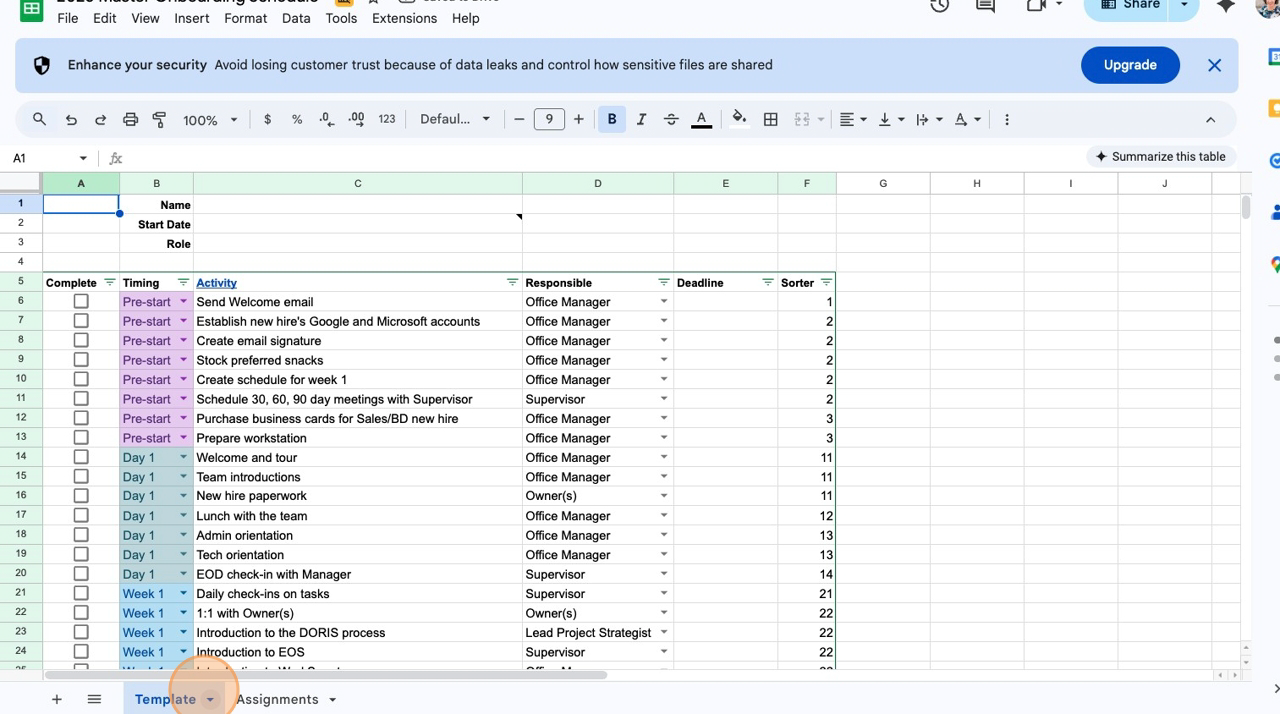Viewport: 1280px width, 714px height.
Task: Open the Template tab options arrow
Action: pyautogui.click(x=210, y=699)
